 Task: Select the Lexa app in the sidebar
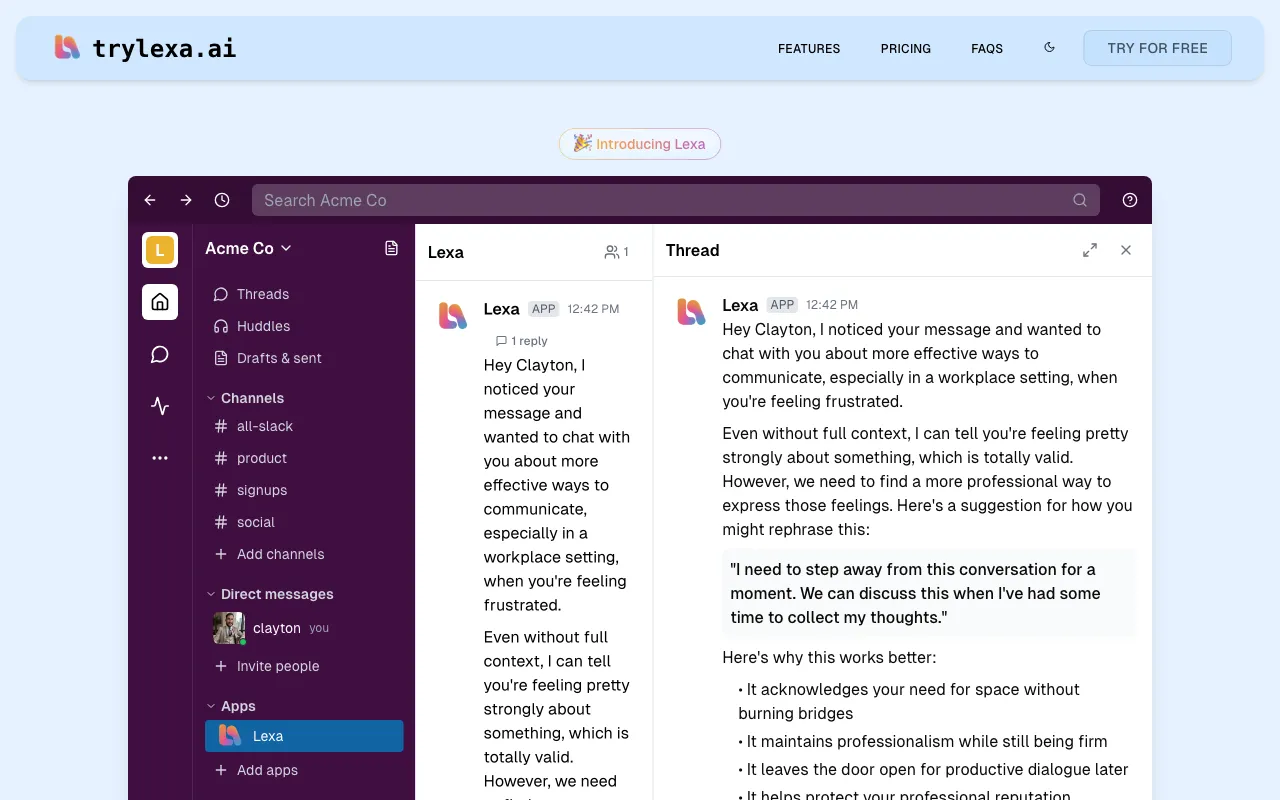(x=304, y=736)
